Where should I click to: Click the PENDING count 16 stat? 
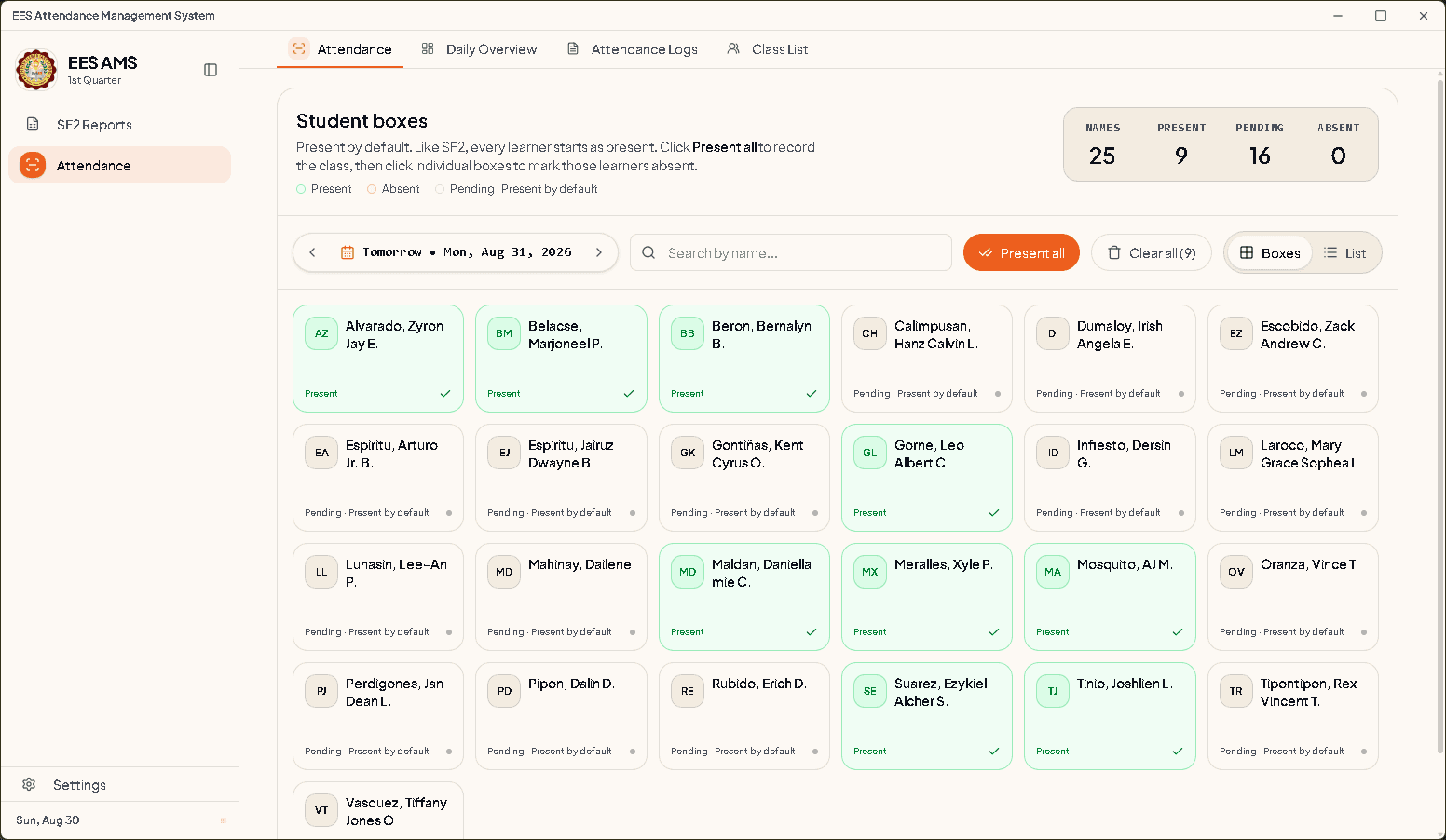pyautogui.click(x=1260, y=145)
